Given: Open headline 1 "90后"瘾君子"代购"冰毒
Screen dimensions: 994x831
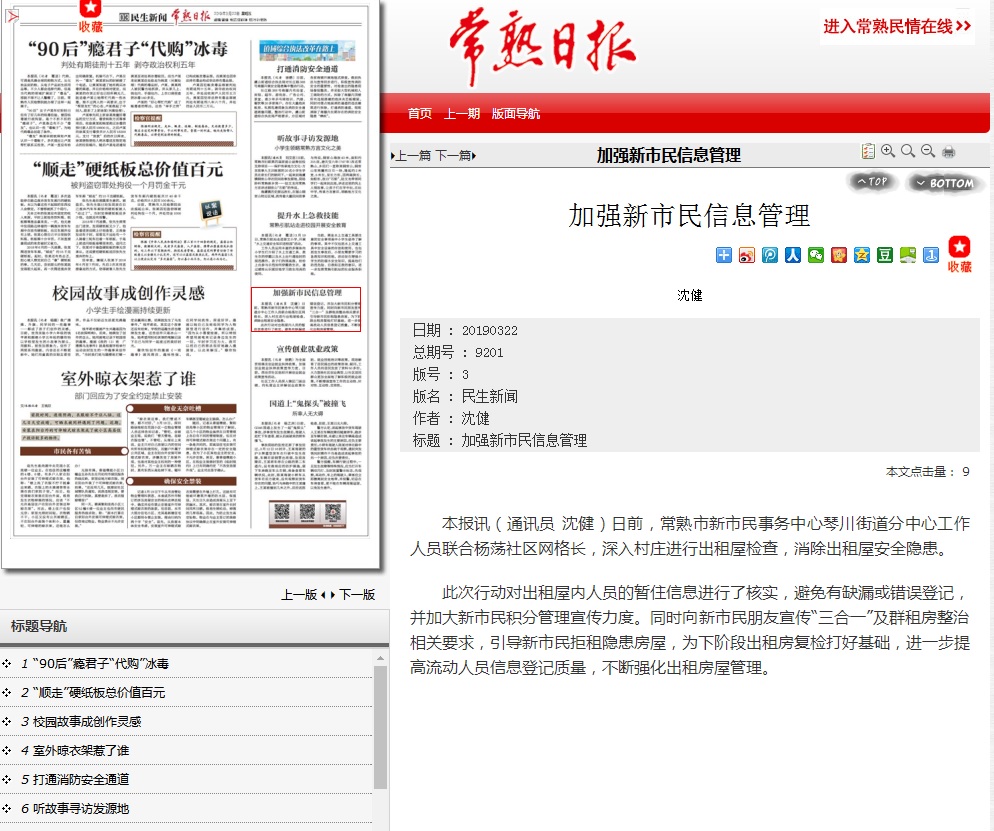Looking at the screenshot, I should pyautogui.click(x=101, y=664).
